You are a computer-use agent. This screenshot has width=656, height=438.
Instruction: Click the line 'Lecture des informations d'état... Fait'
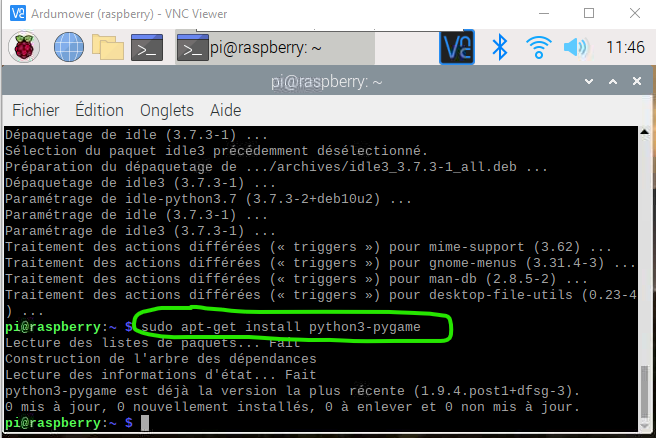coord(161,375)
